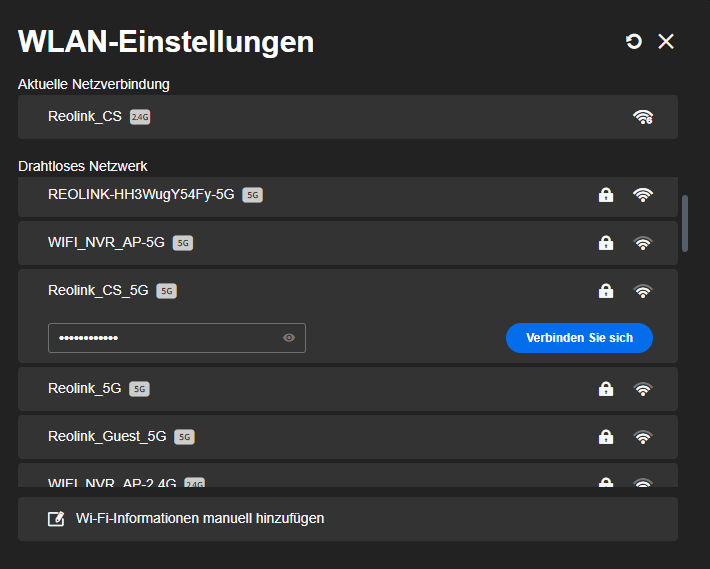Click the 5G badge beside Reolink_Guest_5G
The width and height of the screenshot is (710, 569).
184,437
